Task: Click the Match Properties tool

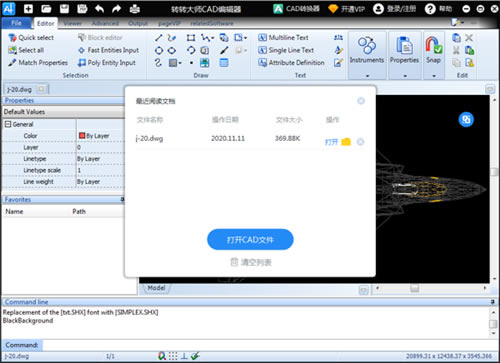Action: 38,63
